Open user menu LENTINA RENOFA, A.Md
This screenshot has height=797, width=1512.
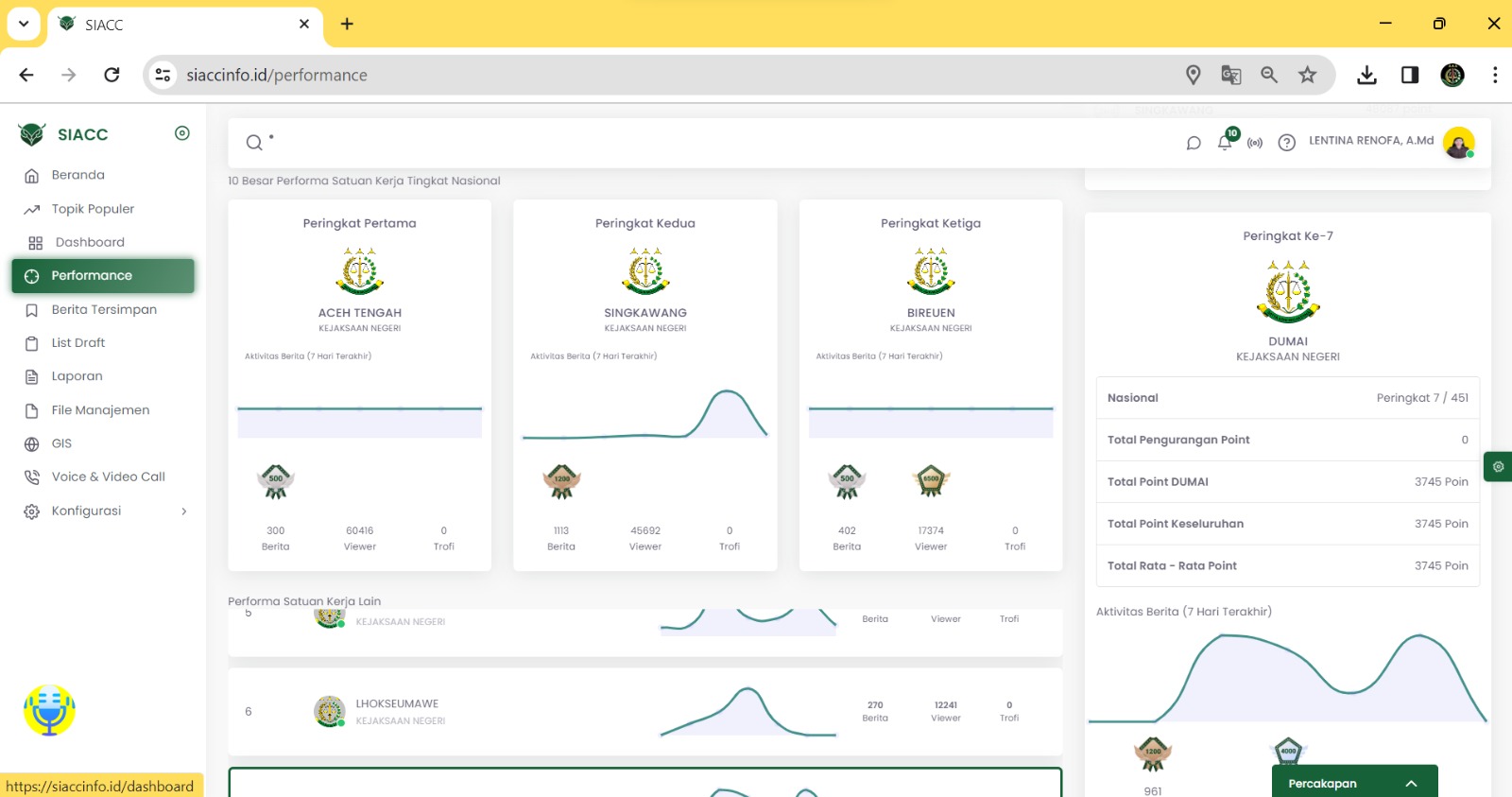(1371, 141)
